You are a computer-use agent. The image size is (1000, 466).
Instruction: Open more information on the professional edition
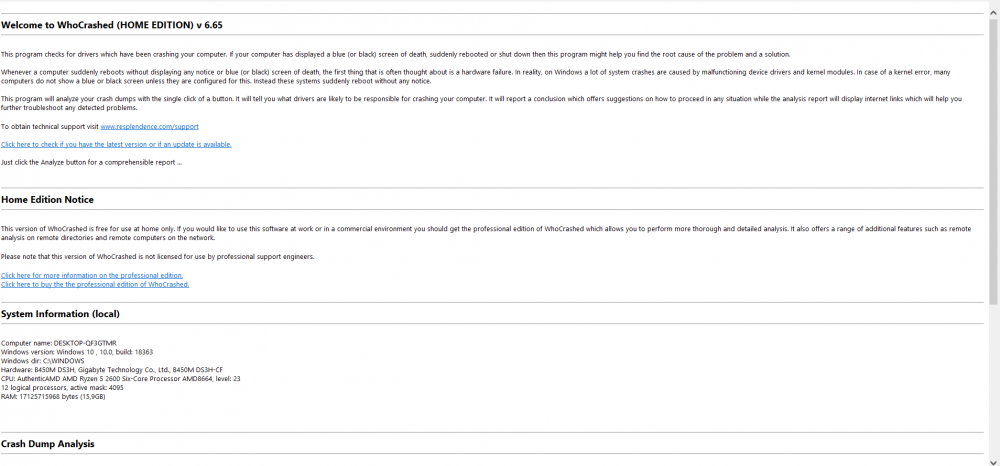click(x=92, y=275)
